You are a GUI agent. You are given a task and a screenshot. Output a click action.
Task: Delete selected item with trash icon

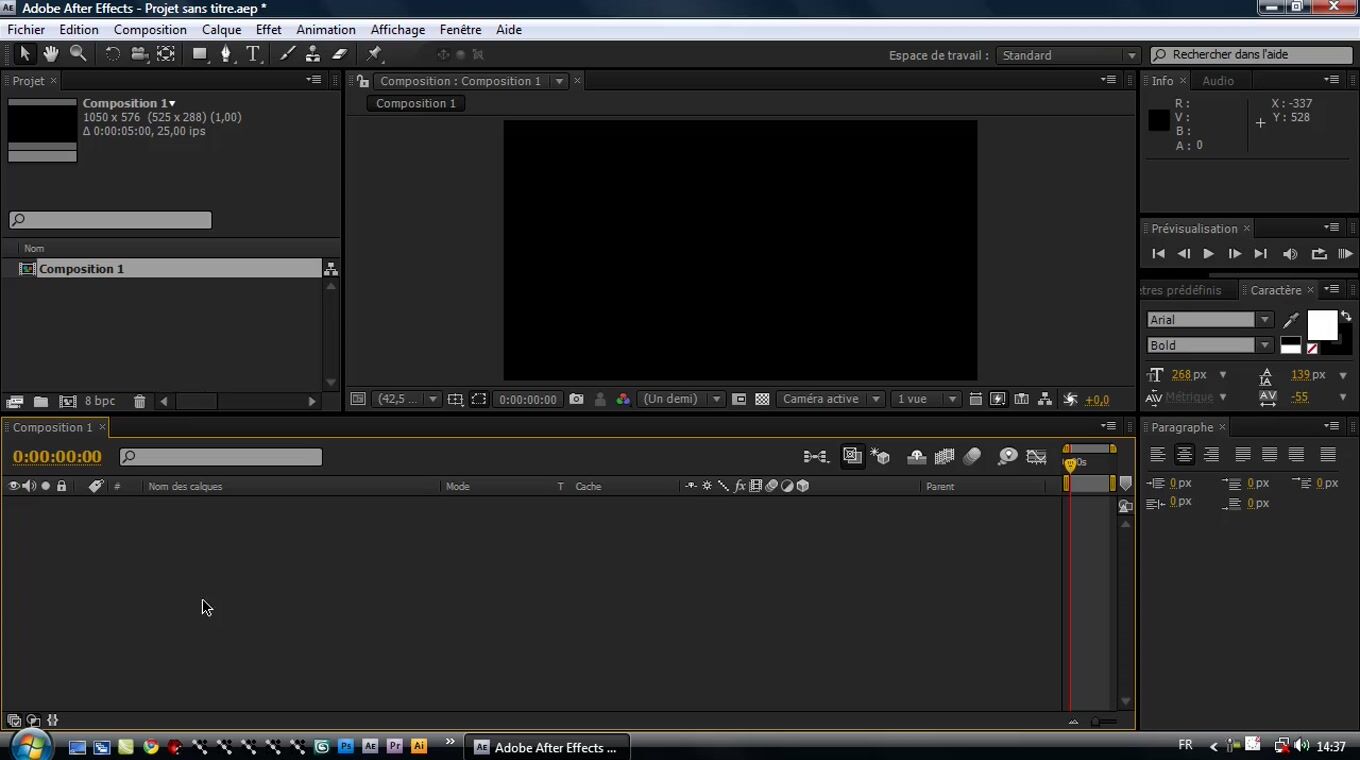(x=140, y=401)
